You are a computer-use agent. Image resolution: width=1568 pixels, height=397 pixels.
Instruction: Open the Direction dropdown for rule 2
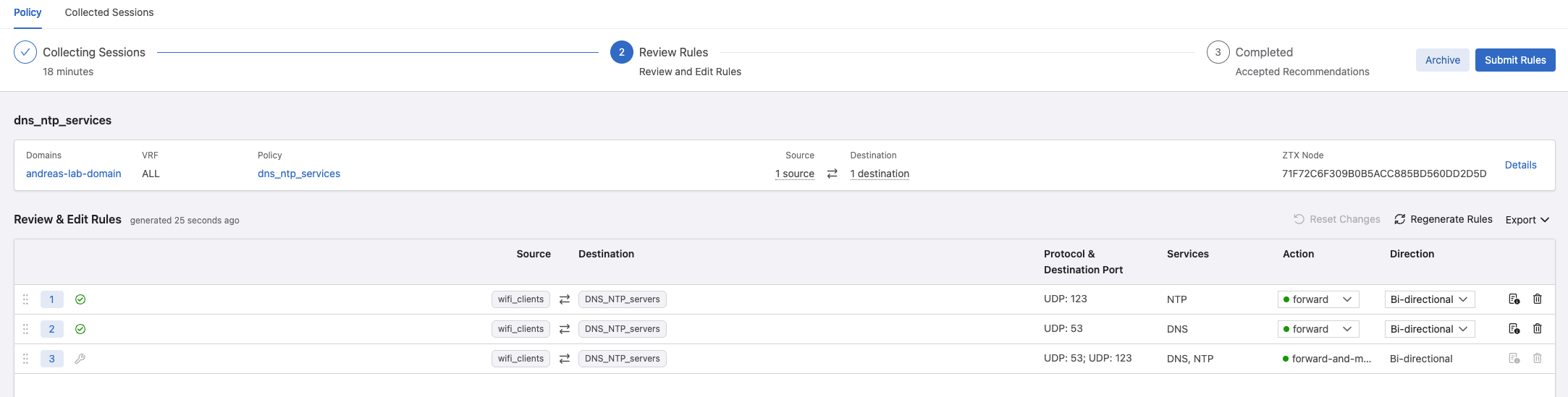click(x=1429, y=329)
